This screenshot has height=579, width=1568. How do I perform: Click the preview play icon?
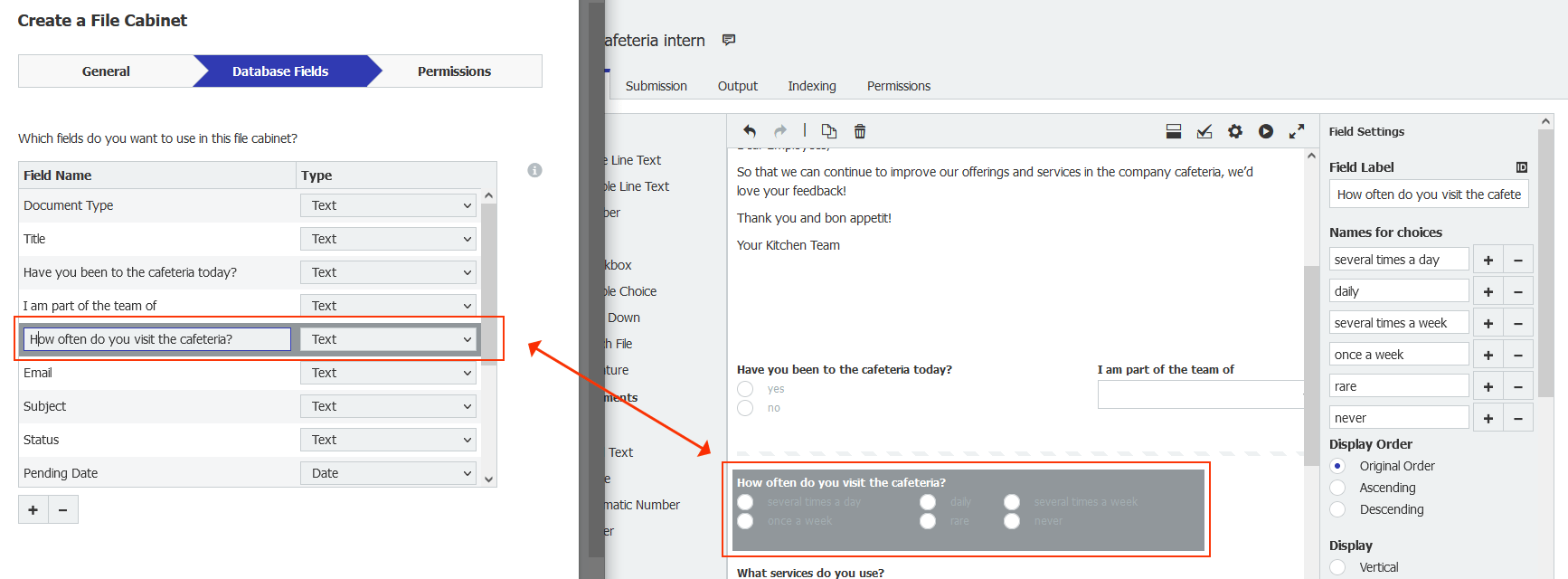[x=1265, y=131]
